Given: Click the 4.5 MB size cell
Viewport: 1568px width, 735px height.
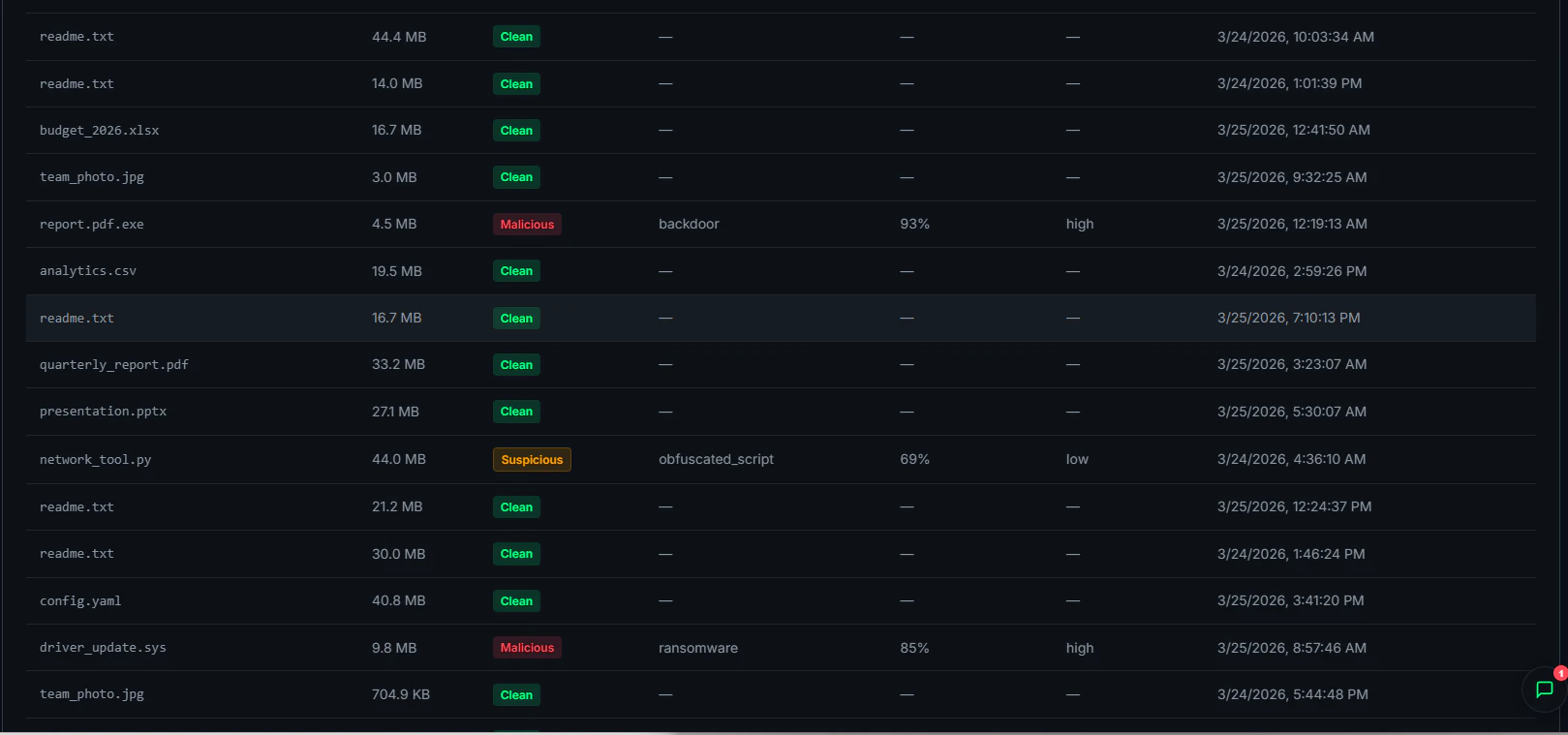Looking at the screenshot, I should 394,224.
